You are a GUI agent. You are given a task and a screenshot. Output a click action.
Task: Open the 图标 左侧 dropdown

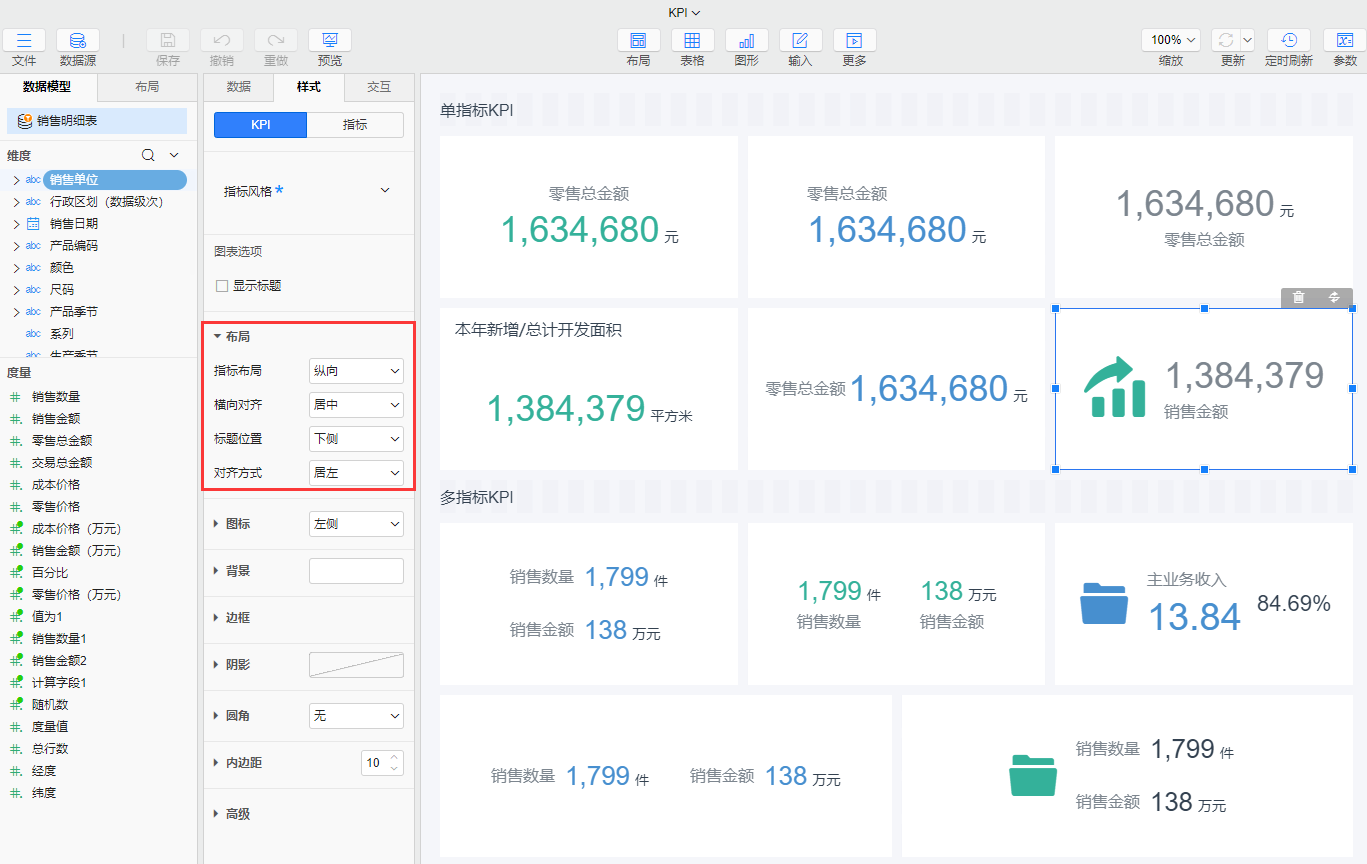pos(356,523)
